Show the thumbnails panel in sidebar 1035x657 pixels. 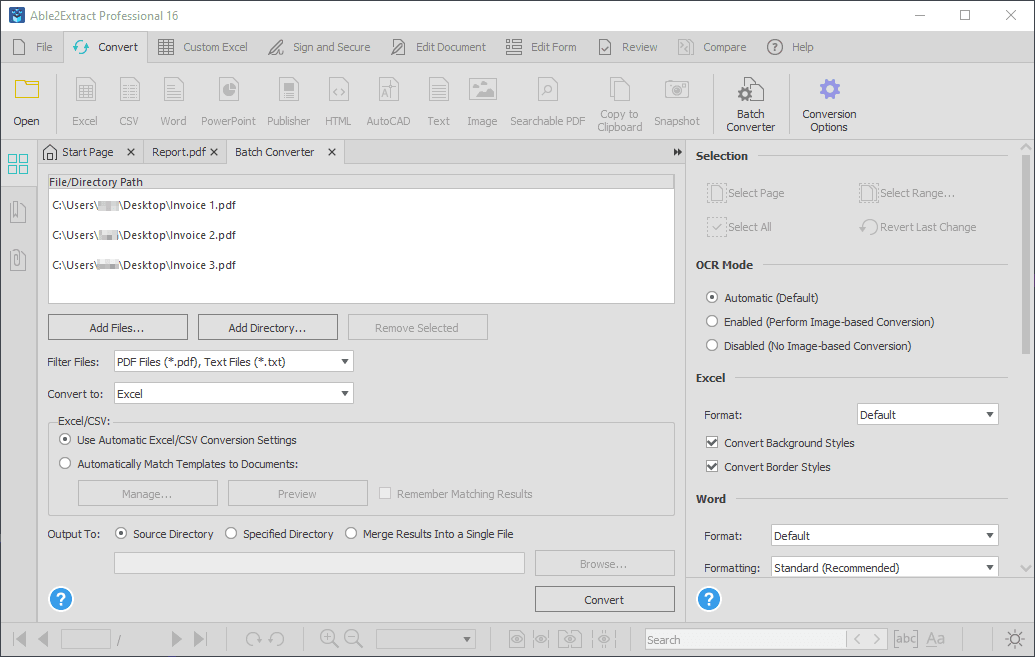18,164
